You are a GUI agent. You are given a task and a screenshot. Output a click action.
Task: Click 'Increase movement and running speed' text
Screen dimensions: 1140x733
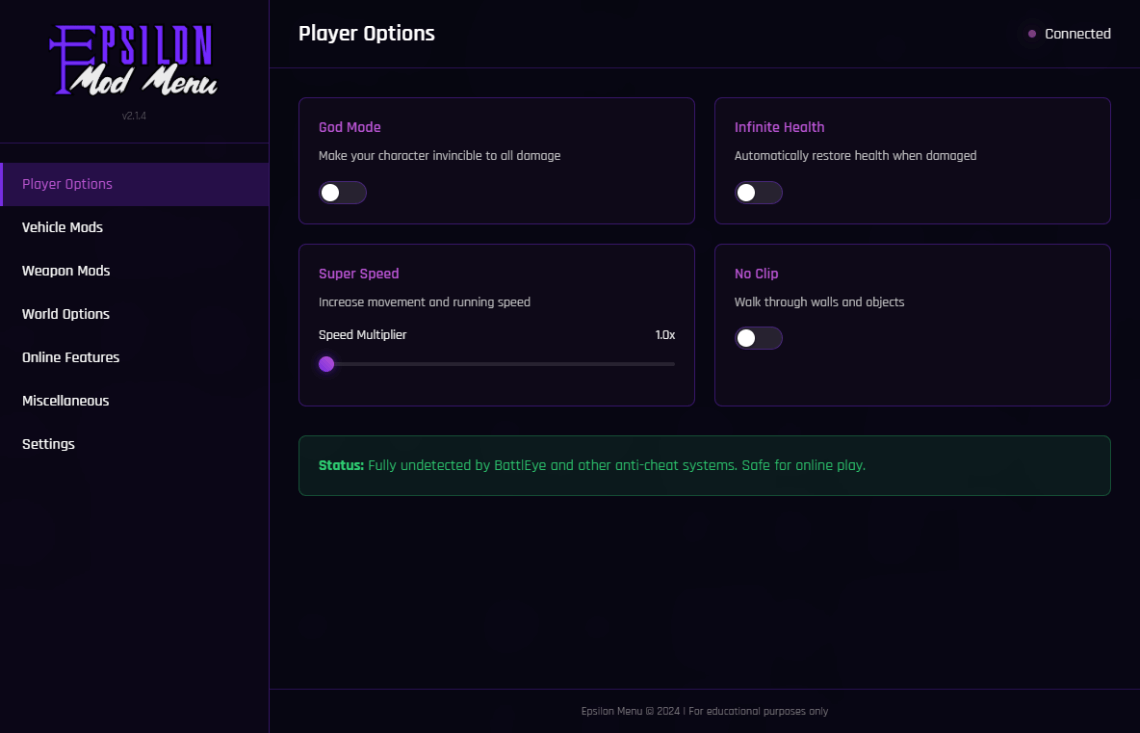(425, 302)
